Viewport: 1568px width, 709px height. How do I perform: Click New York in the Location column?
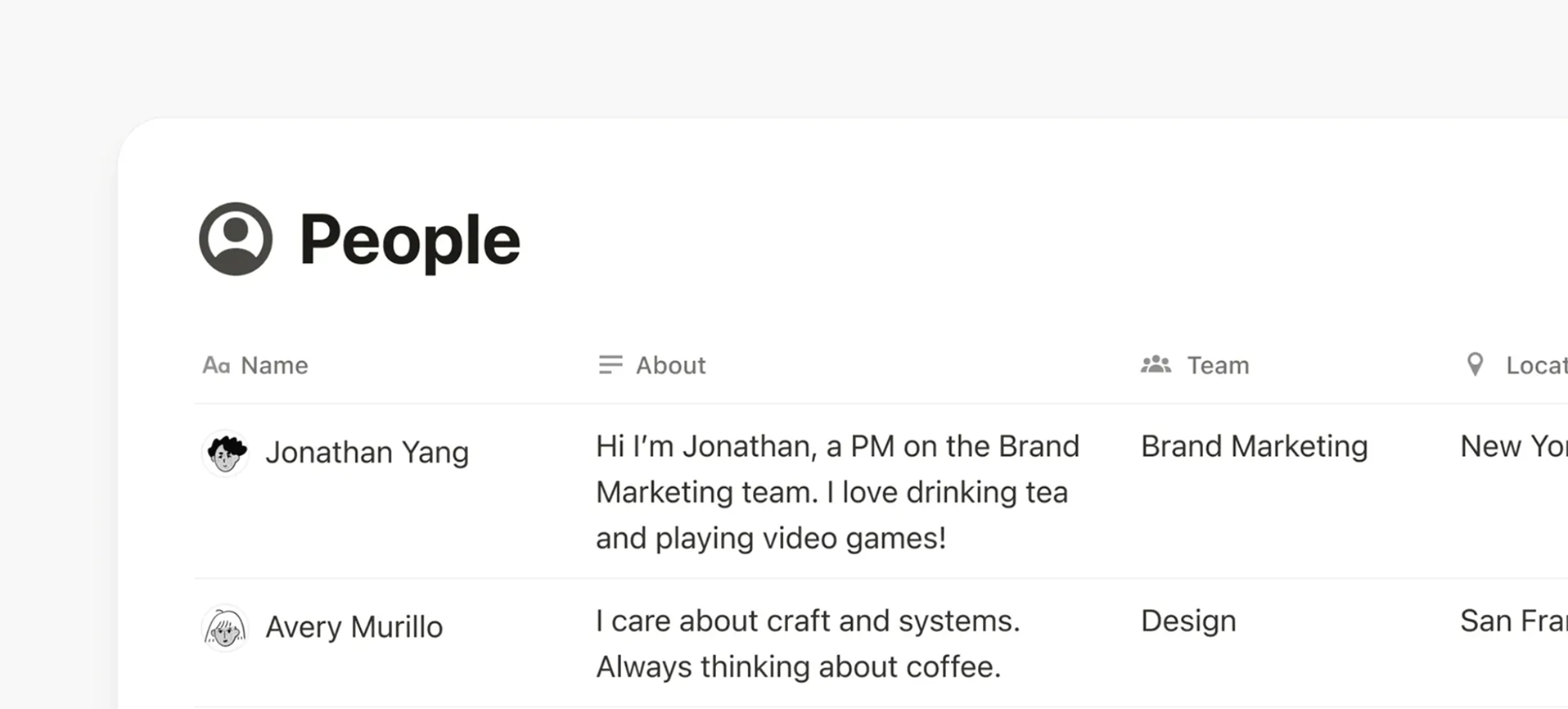pyautogui.click(x=1514, y=446)
